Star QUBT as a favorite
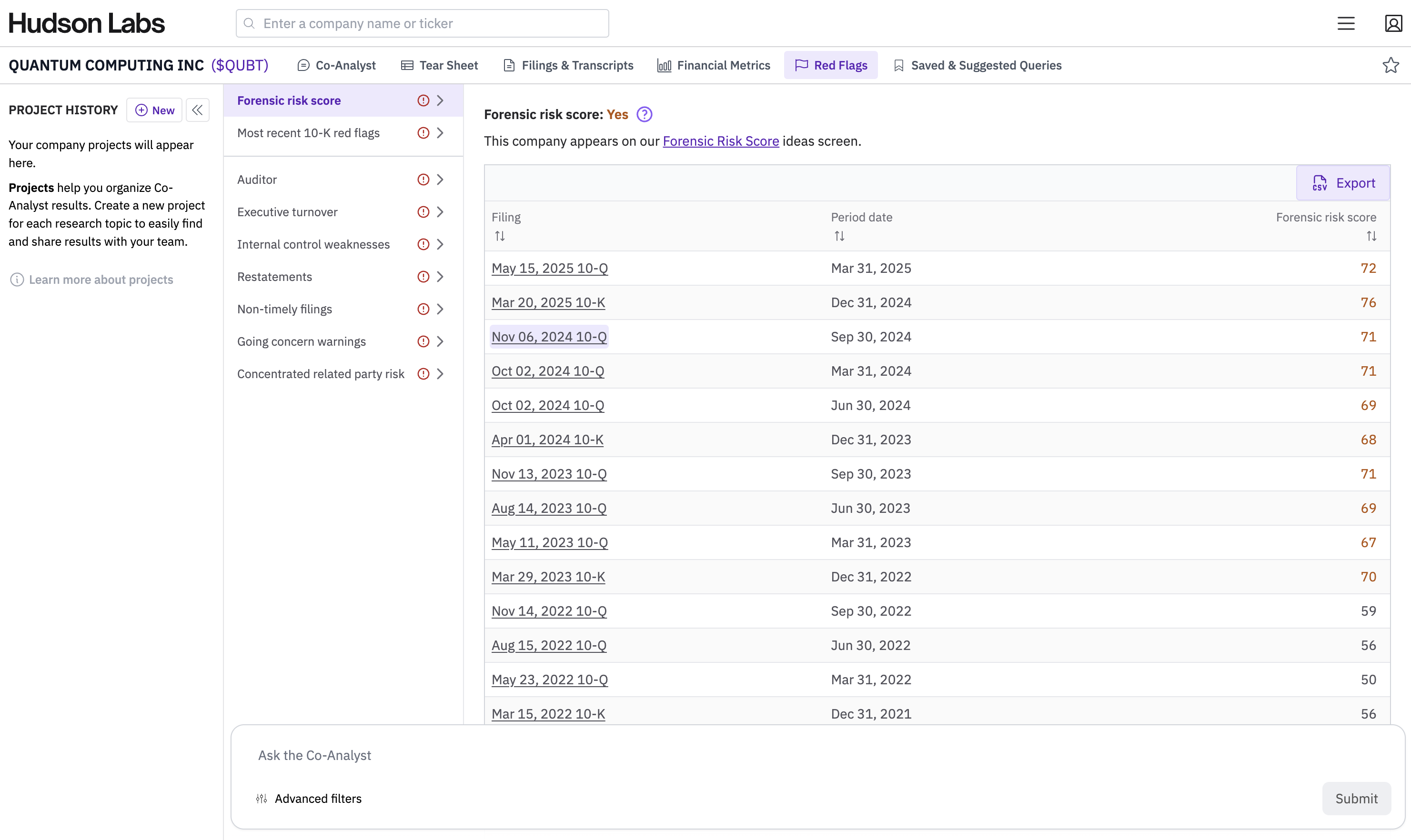This screenshot has height=840, width=1411. (1391, 65)
